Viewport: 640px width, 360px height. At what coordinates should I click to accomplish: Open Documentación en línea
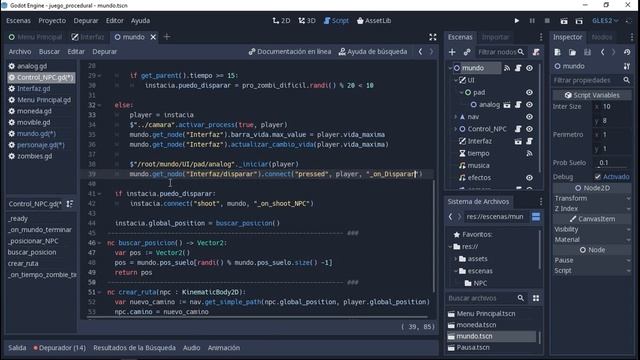290,51
